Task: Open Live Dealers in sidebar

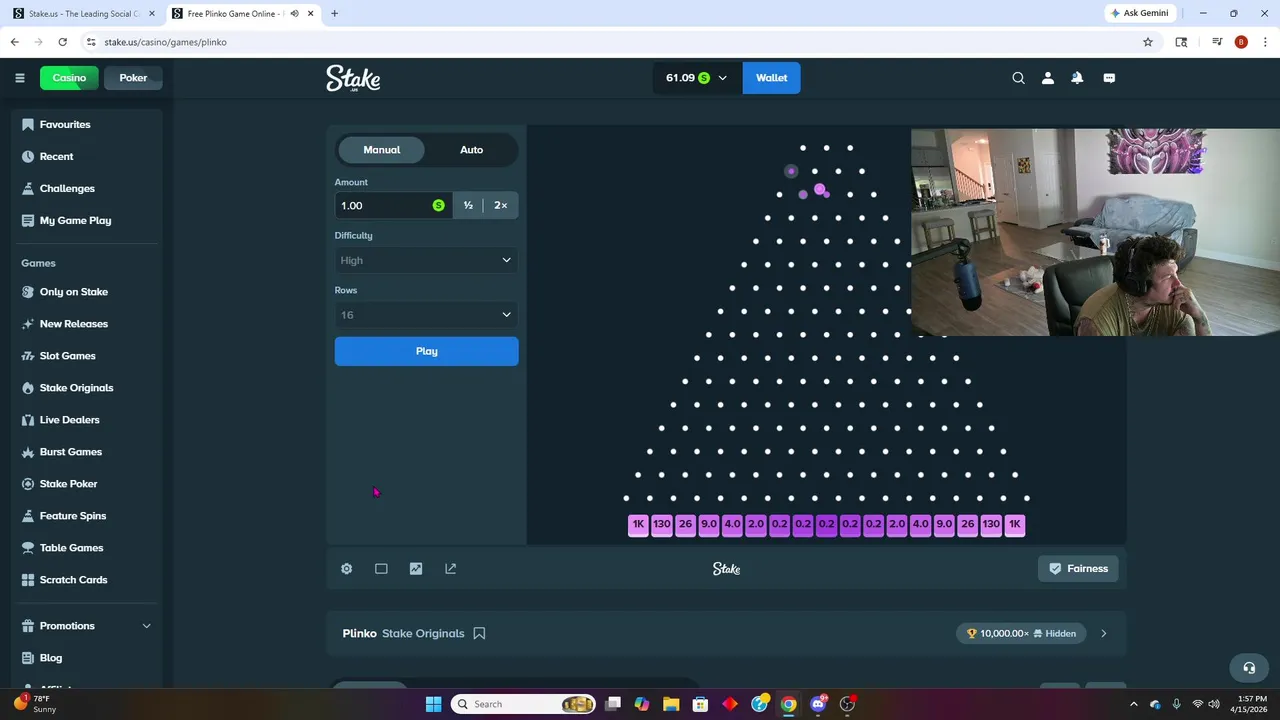Action: coord(87,420)
